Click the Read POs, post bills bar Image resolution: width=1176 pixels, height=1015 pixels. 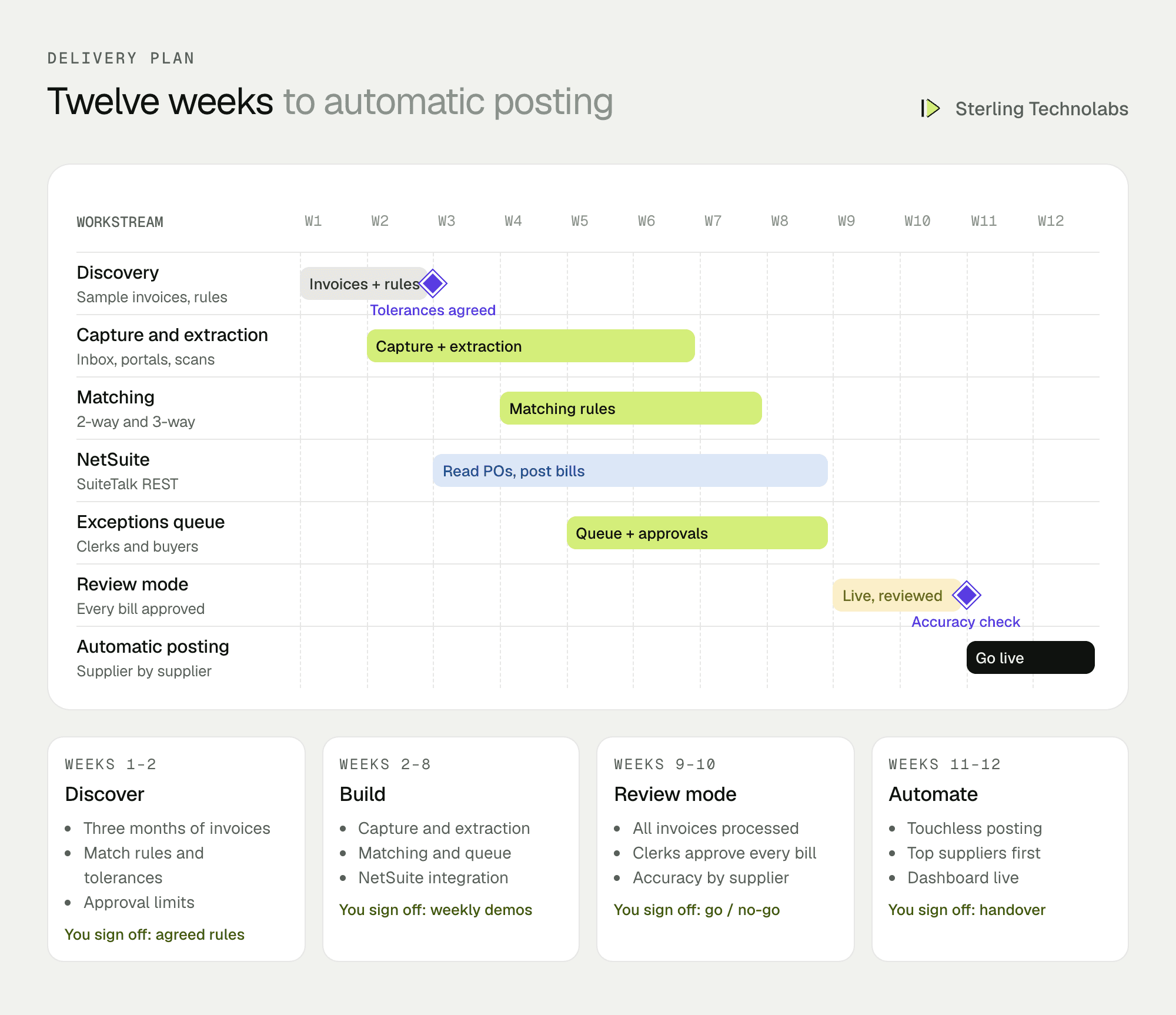pyautogui.click(x=630, y=470)
